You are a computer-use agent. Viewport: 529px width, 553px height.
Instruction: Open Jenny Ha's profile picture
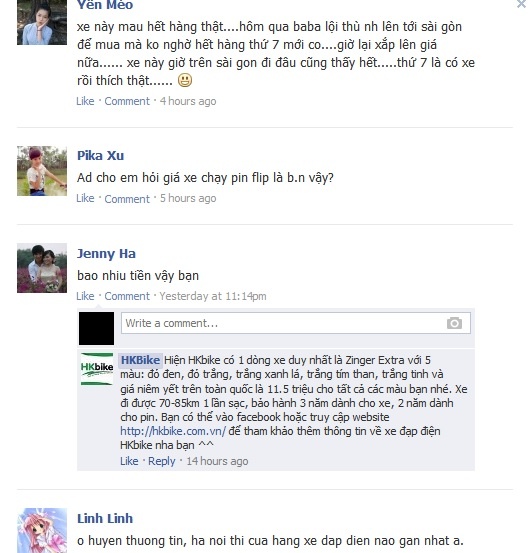pos(42,268)
